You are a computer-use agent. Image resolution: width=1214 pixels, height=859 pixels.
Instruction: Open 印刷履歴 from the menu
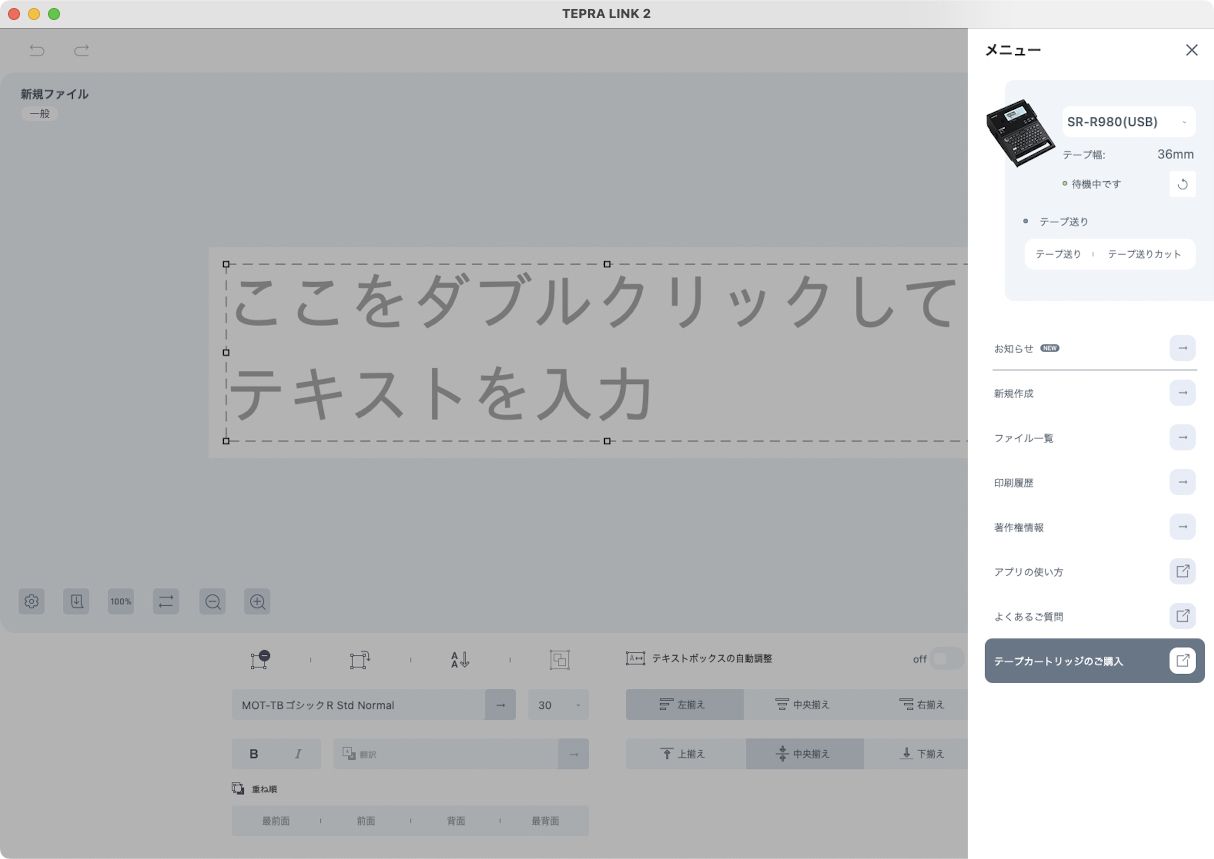1013,482
